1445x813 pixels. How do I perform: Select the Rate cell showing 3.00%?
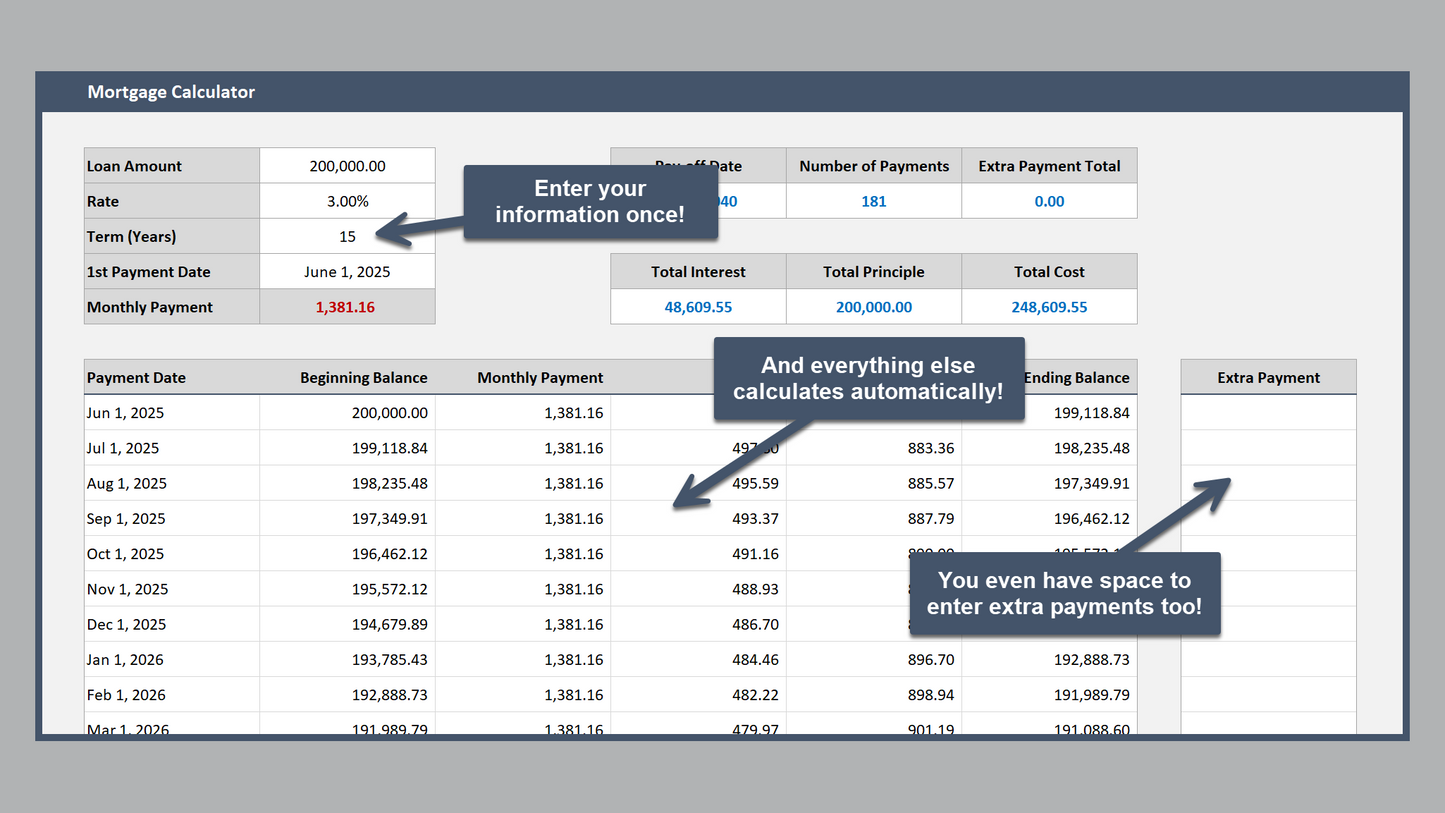(347, 201)
